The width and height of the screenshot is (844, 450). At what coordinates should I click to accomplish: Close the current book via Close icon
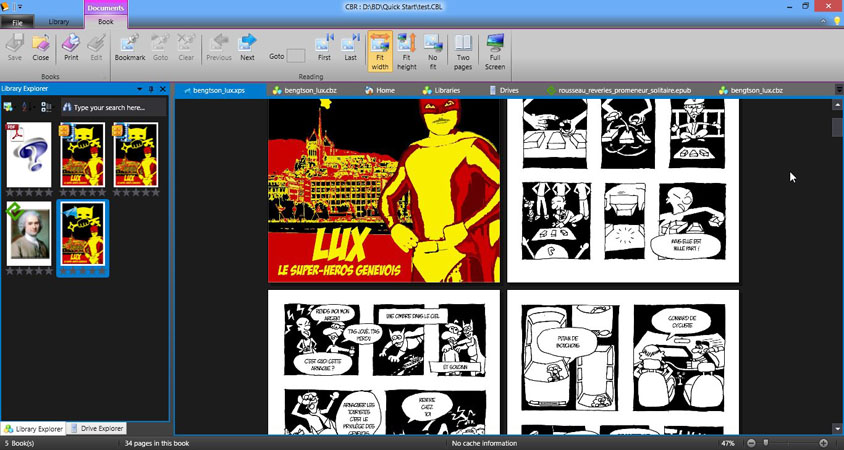(40, 47)
